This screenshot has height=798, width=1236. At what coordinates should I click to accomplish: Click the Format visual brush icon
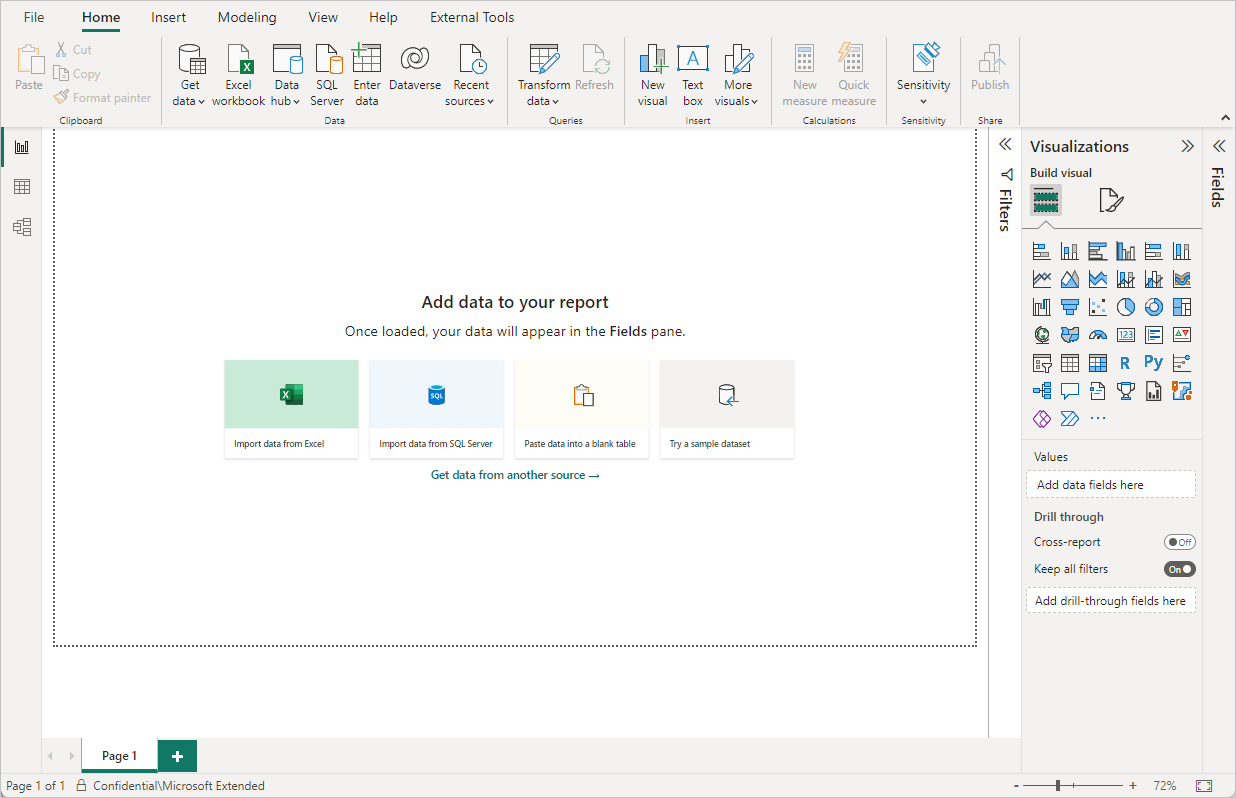tap(1110, 201)
